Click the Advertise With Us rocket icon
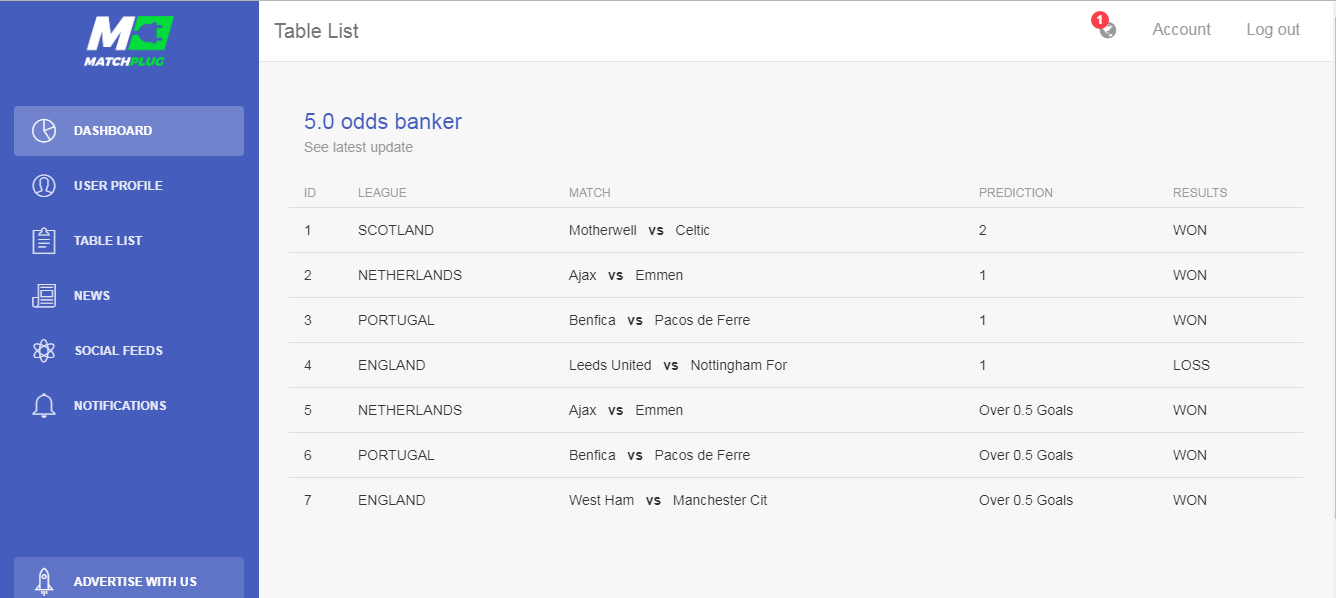The height and width of the screenshot is (598, 1336). [x=44, y=581]
